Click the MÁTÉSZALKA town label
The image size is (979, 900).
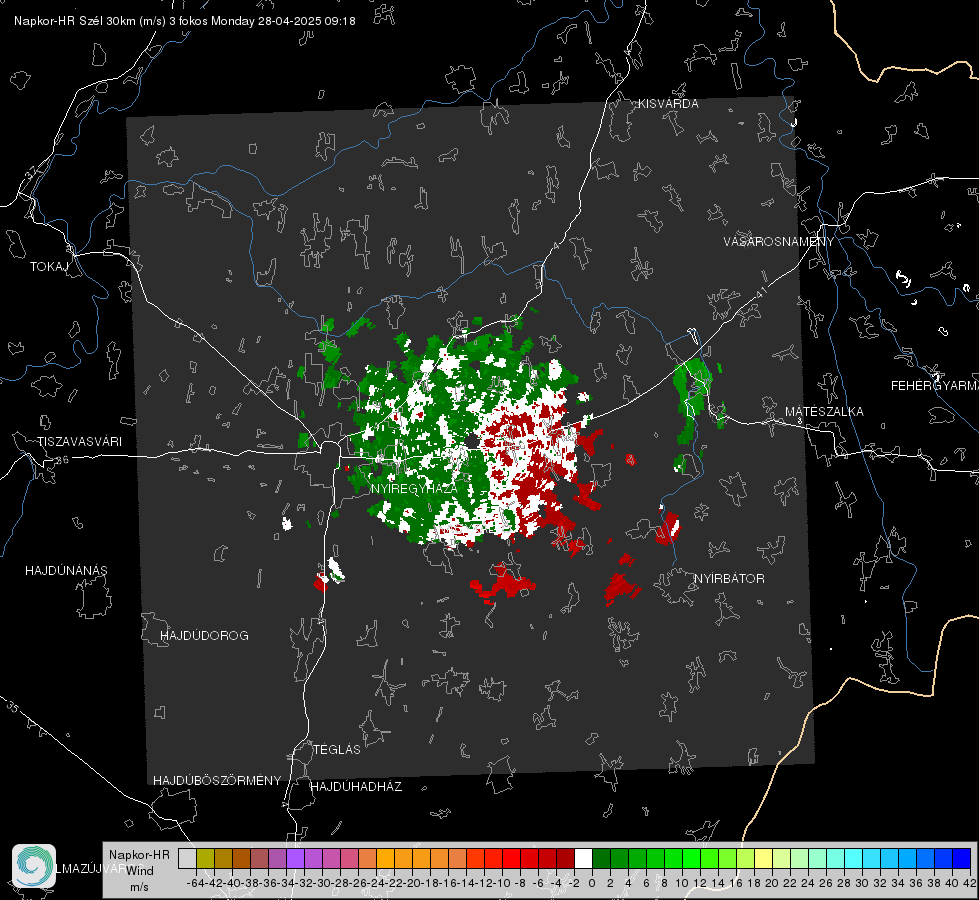824,412
